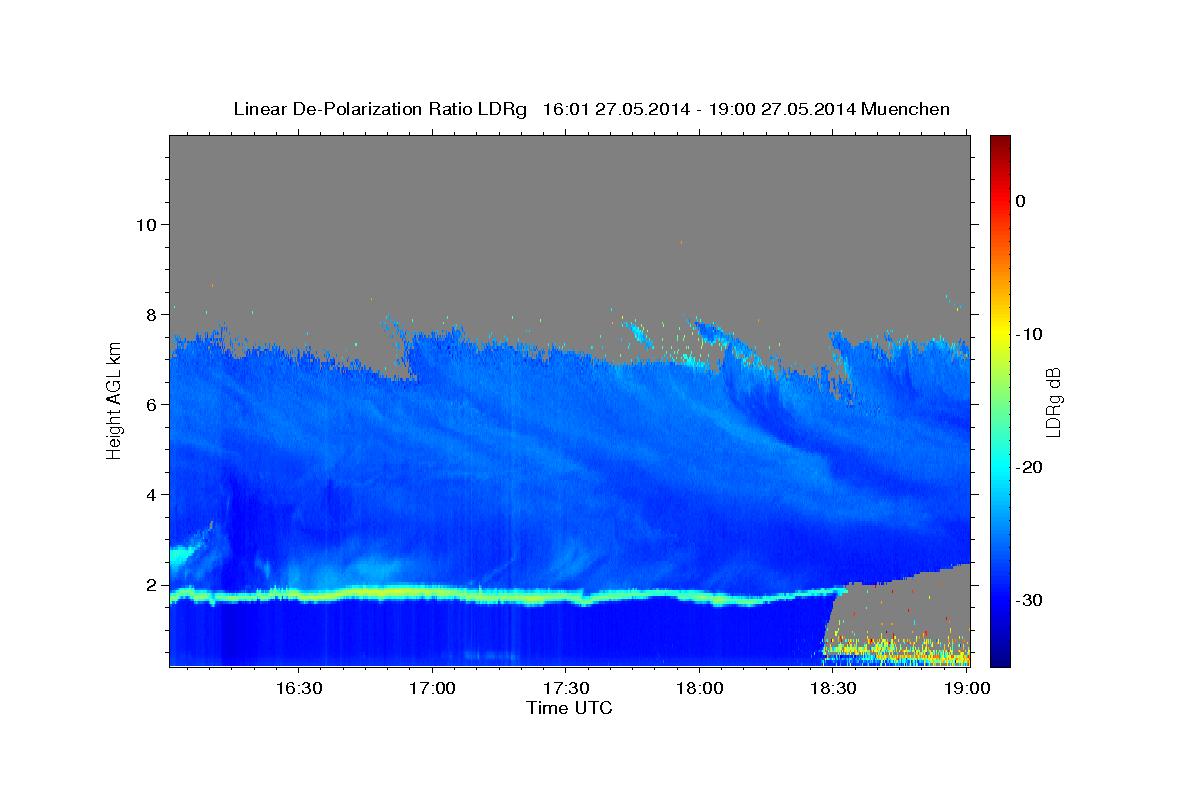Click the dark blue bottom of colorbar

1000,659
